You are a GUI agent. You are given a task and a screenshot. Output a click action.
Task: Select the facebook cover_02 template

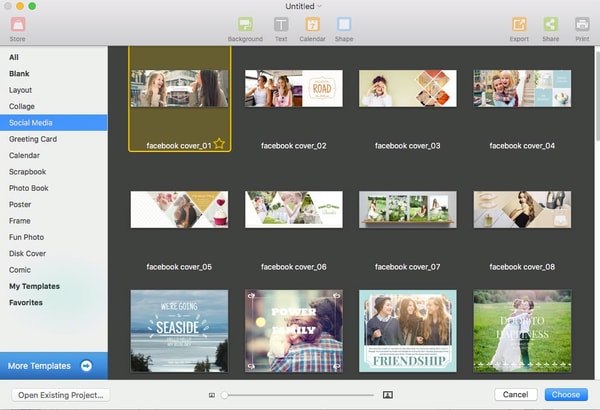(294, 88)
